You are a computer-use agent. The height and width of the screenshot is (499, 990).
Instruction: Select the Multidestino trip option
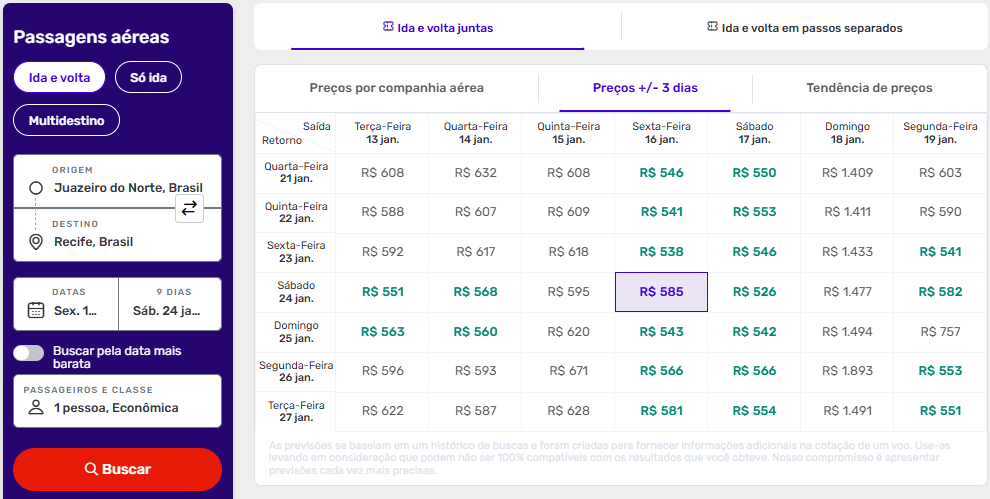[66, 120]
